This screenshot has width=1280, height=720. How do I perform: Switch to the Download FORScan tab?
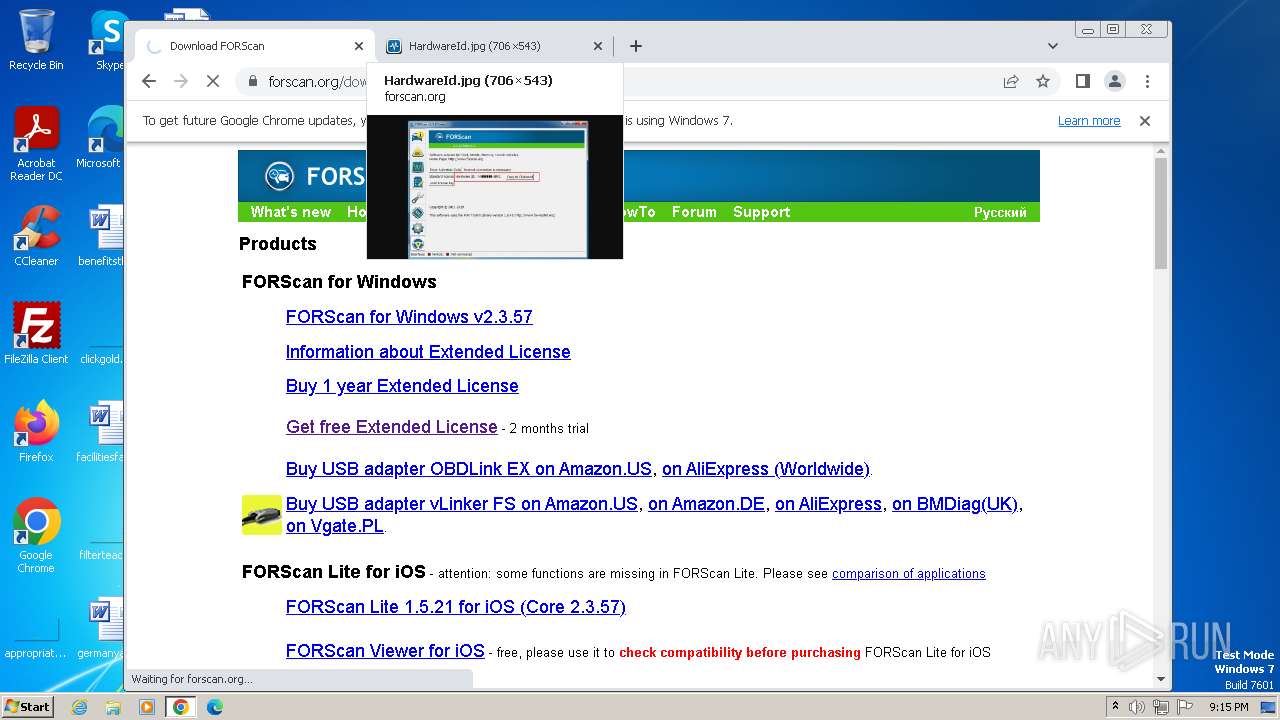click(255, 46)
